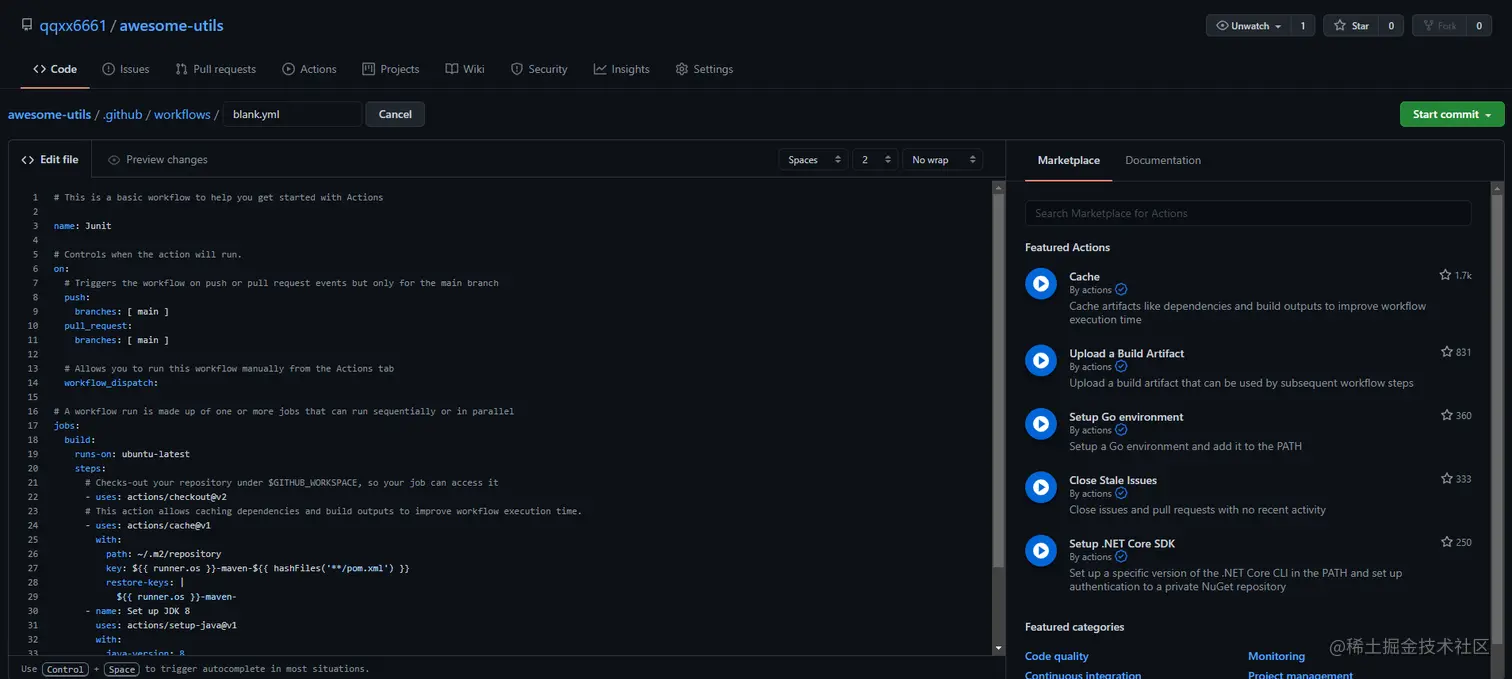Go to awesome-utils in the file breadcrumb
The height and width of the screenshot is (679, 1512).
pos(50,115)
